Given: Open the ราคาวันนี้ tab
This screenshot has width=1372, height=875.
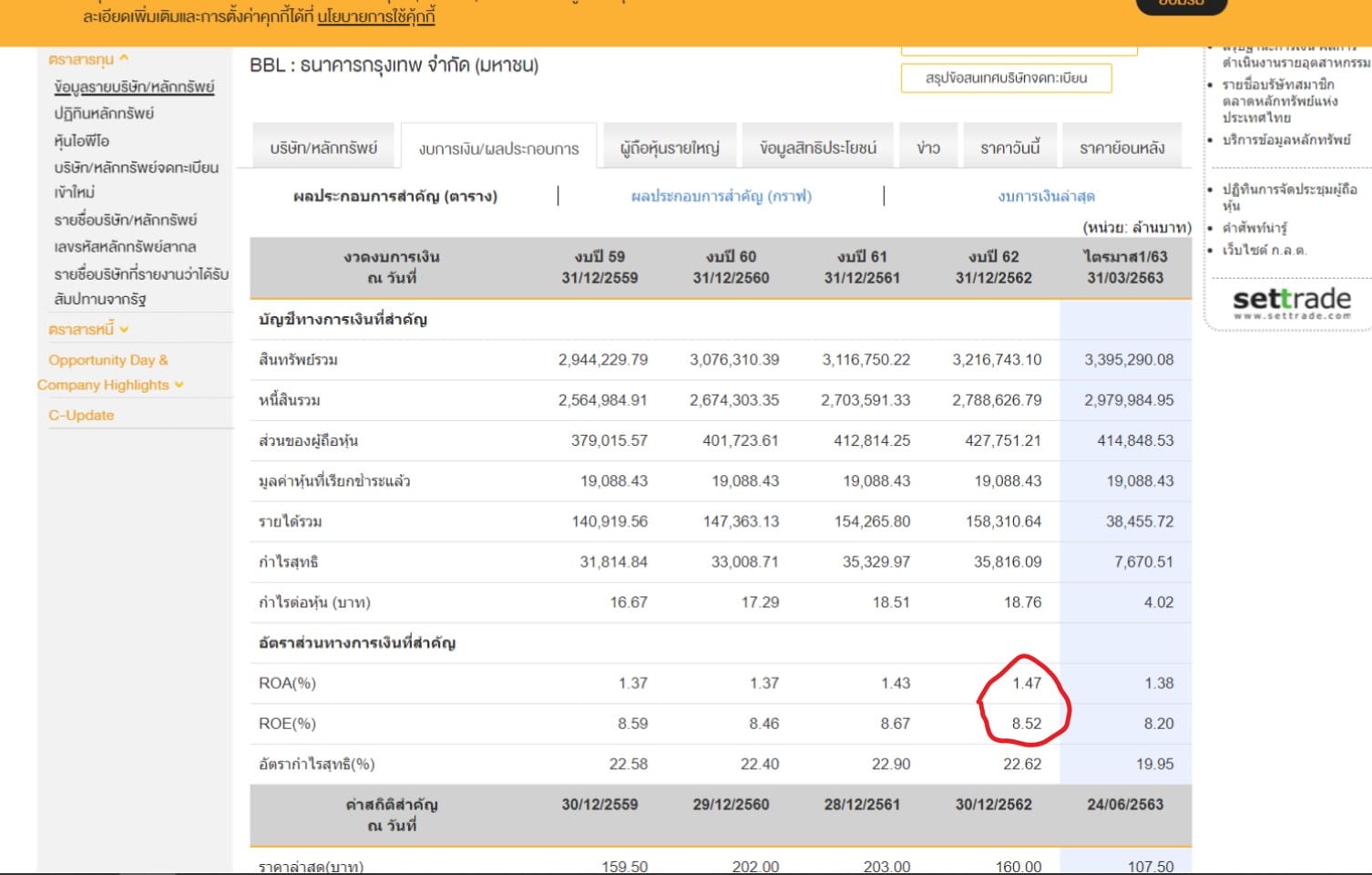Looking at the screenshot, I should (1009, 148).
